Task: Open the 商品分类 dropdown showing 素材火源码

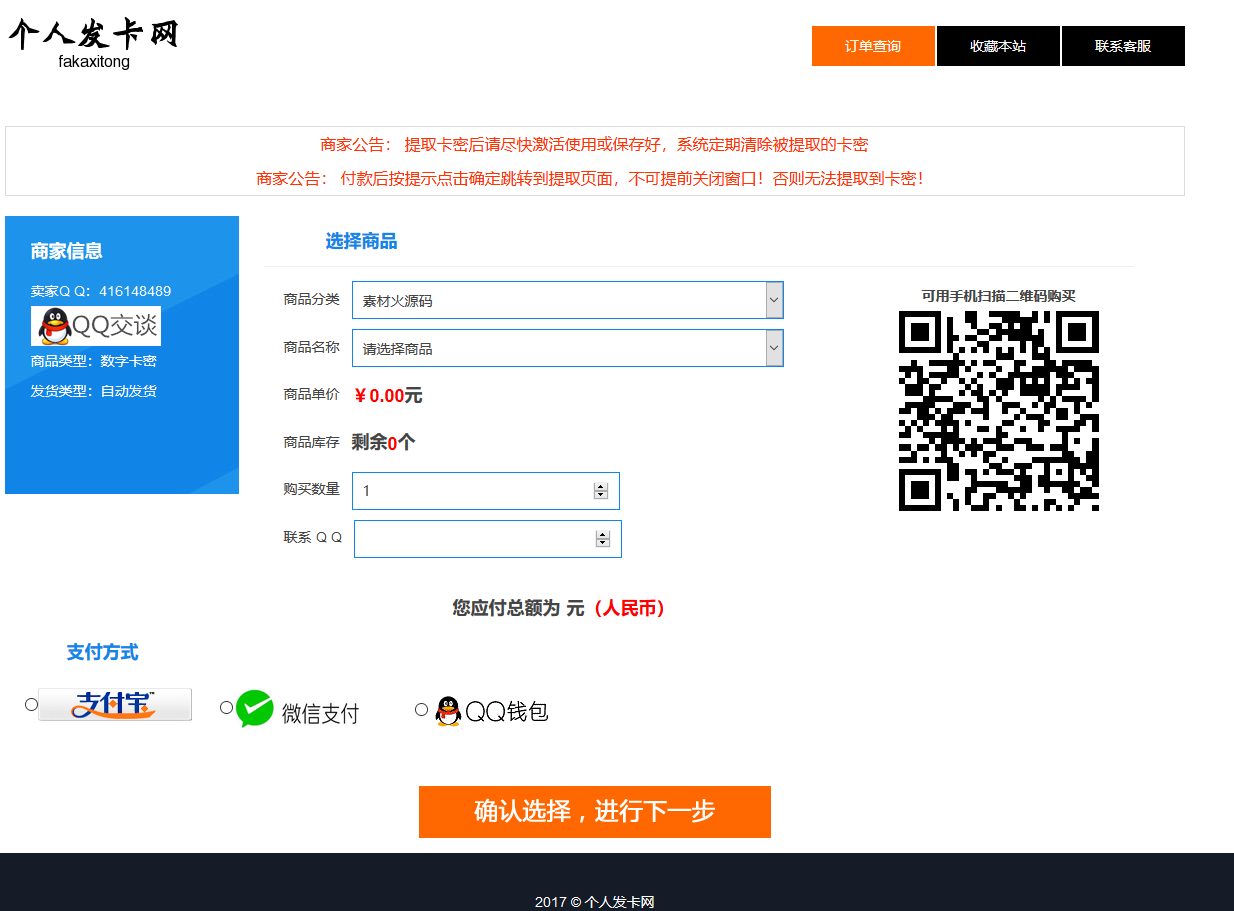Action: pos(568,300)
